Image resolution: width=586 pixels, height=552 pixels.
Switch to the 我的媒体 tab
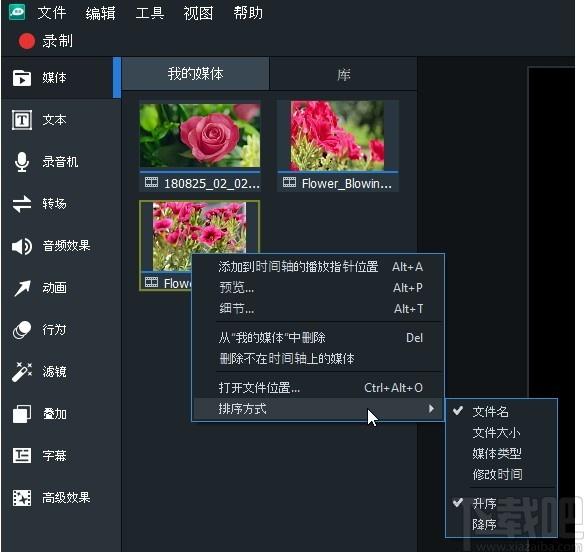(195, 74)
